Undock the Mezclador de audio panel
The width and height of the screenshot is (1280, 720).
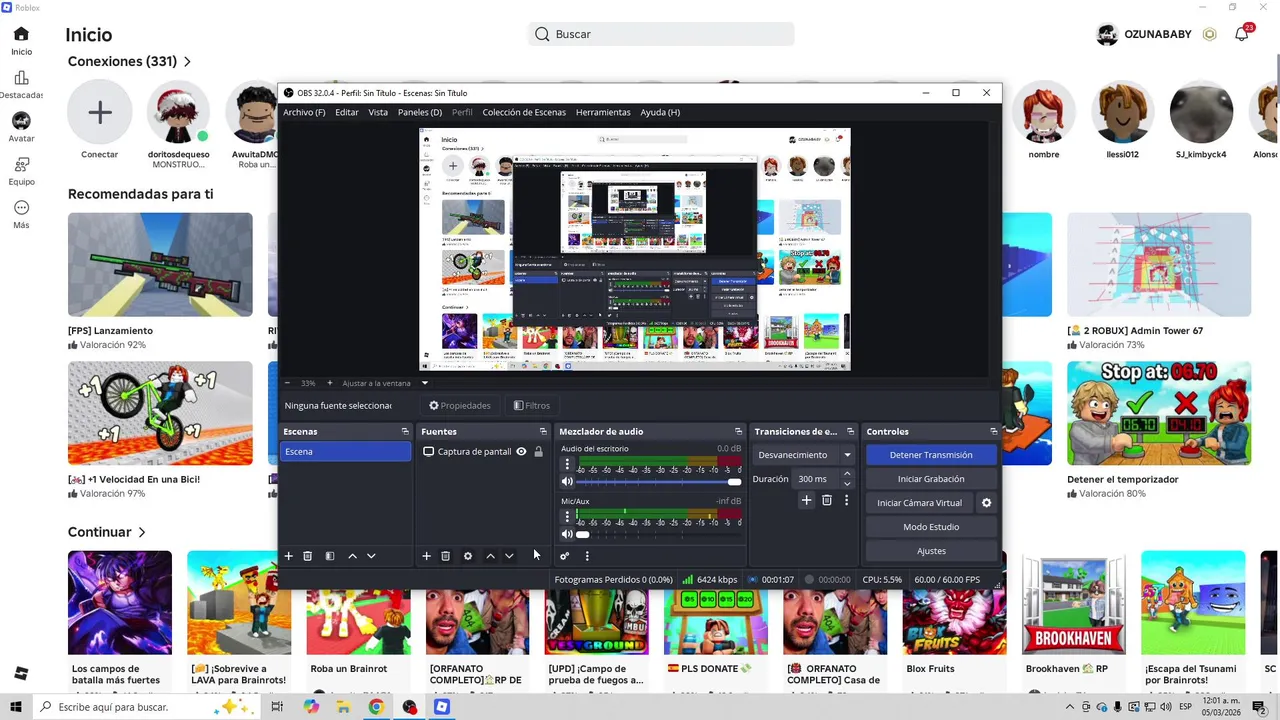[738, 432]
